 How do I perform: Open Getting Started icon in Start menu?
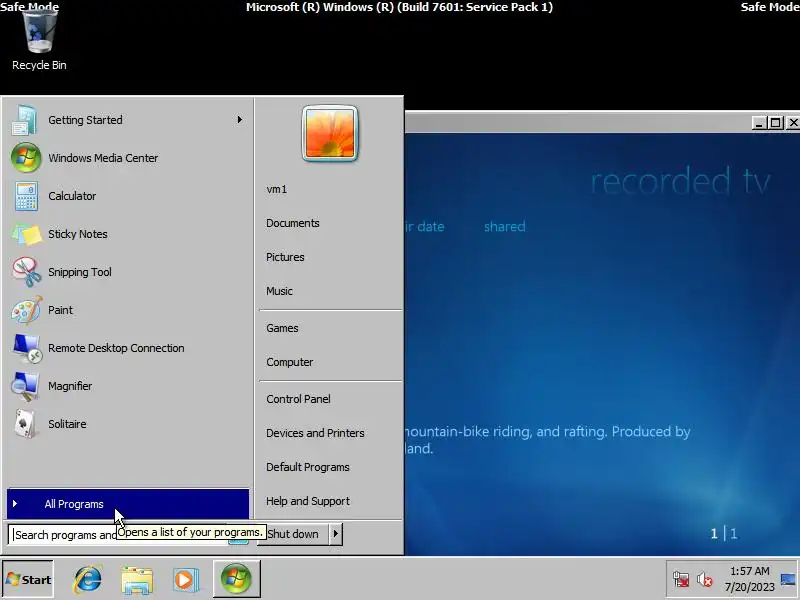coord(24,120)
